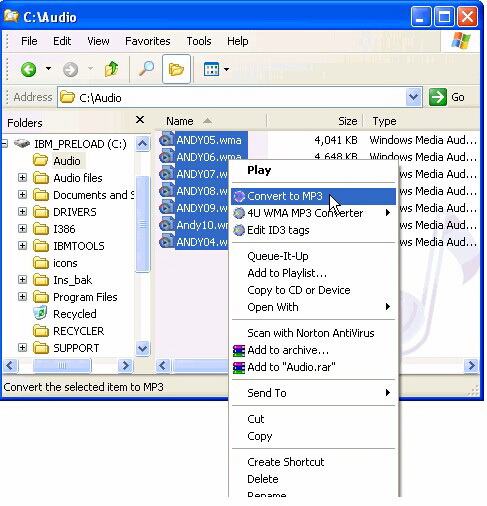This screenshot has height=506, width=487.
Task: Open the Address bar dropdown
Action: pyautogui.click(x=414, y=97)
